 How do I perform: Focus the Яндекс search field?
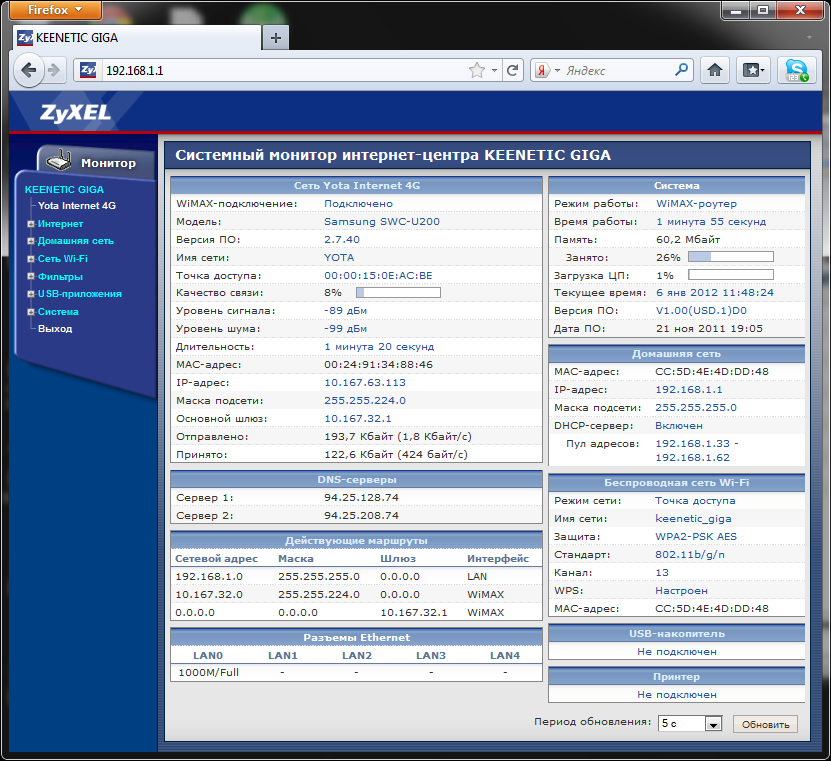618,70
